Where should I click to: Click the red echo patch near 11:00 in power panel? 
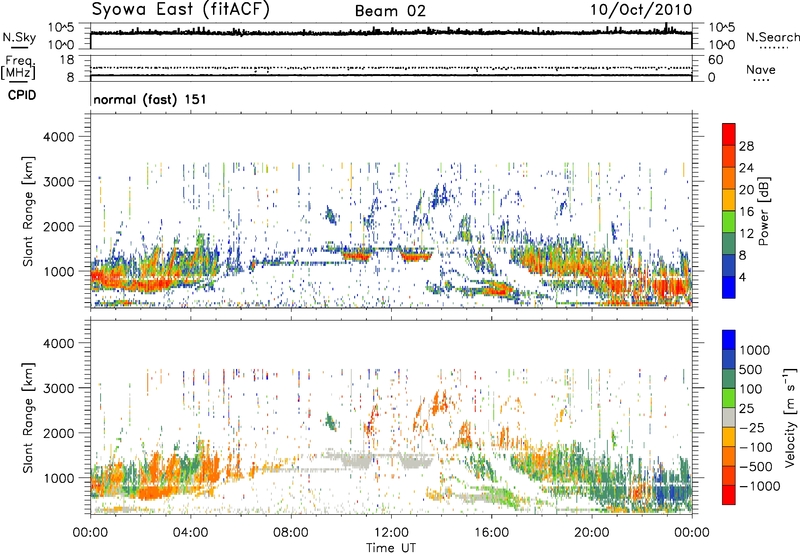356,255
